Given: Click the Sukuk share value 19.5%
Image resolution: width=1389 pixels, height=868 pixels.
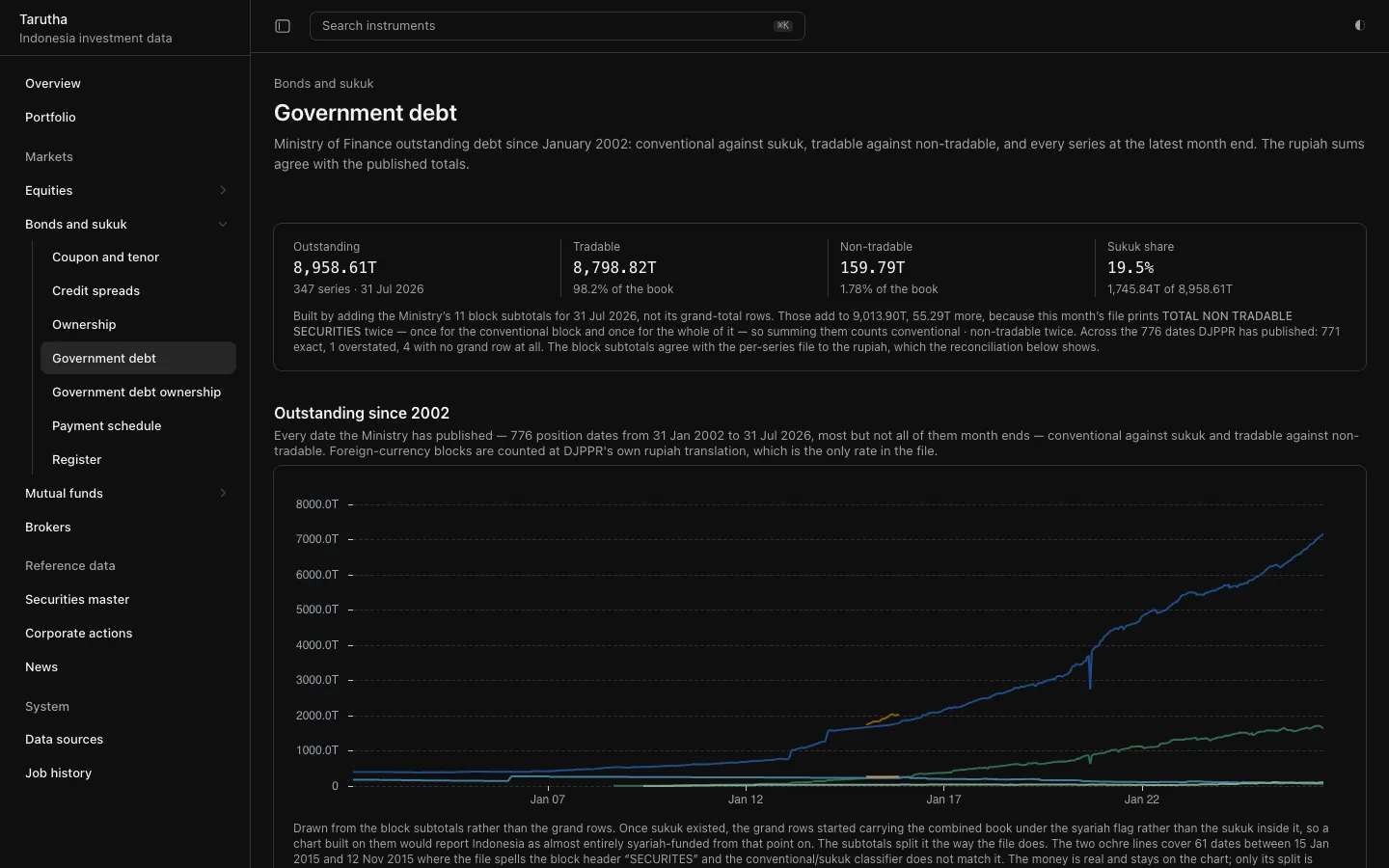Looking at the screenshot, I should (1130, 267).
